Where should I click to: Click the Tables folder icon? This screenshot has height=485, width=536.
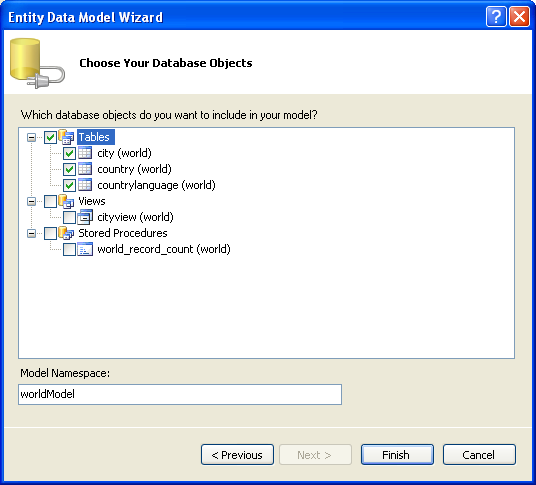(66, 137)
